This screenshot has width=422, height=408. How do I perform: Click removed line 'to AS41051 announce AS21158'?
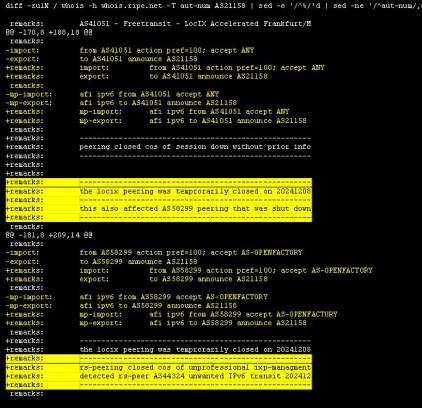coord(101,59)
